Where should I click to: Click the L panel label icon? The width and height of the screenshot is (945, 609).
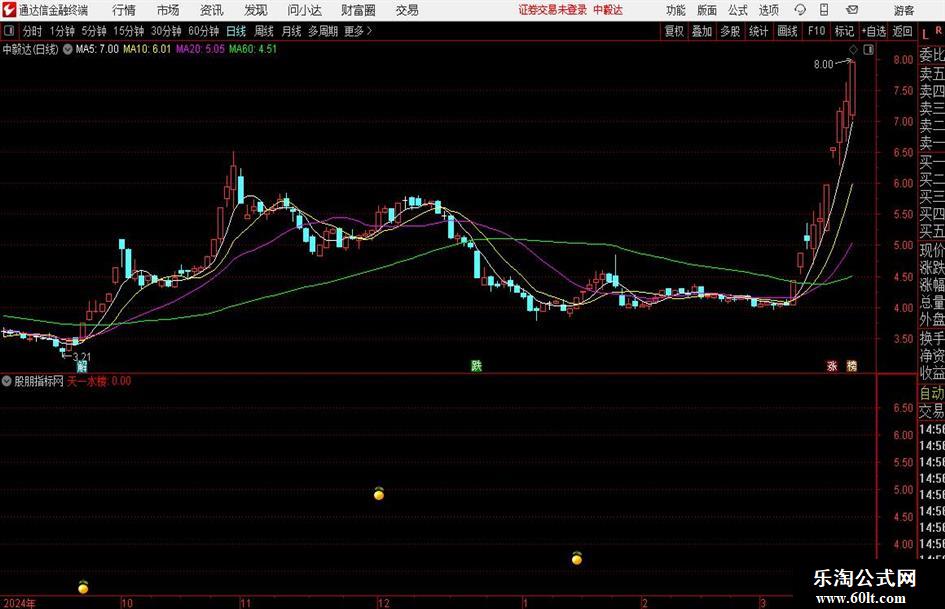(x=925, y=34)
